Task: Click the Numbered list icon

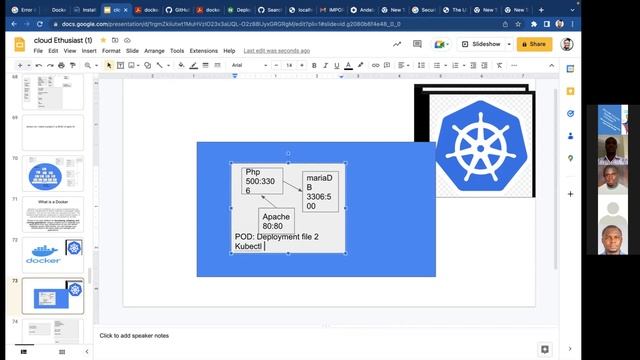Action: coord(455,65)
